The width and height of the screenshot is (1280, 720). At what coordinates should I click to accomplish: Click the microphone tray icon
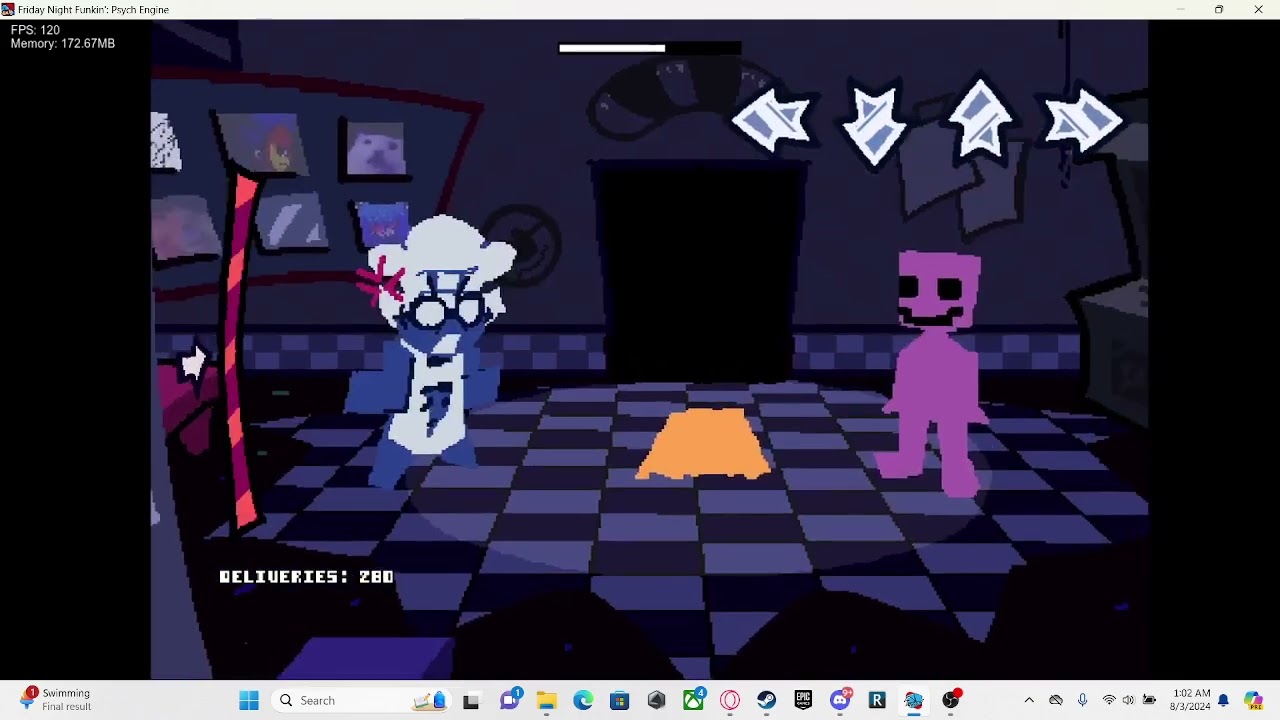[1082, 700]
